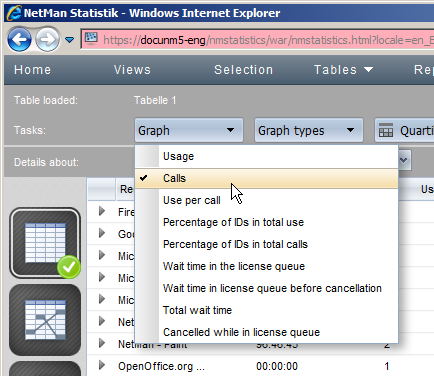
Task: Select the checked Calls menu entry
Action: (266, 178)
